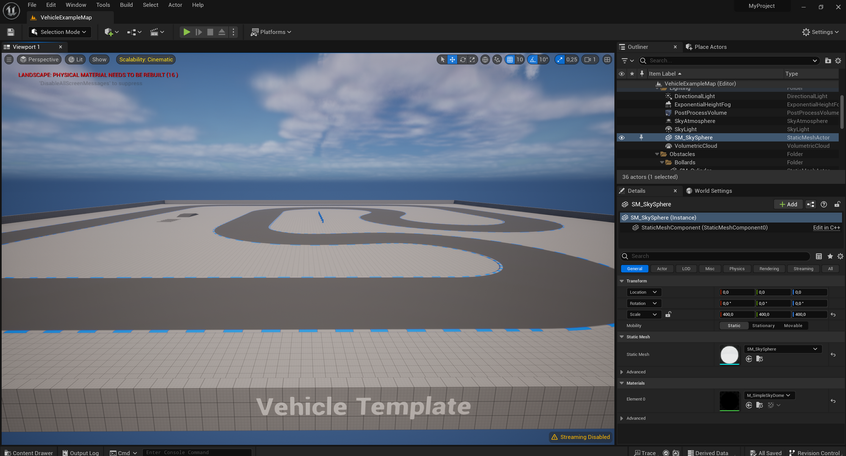Image resolution: width=846 pixels, height=456 pixels.
Task: Click the Save icon in the toolbar
Action: coord(10,32)
